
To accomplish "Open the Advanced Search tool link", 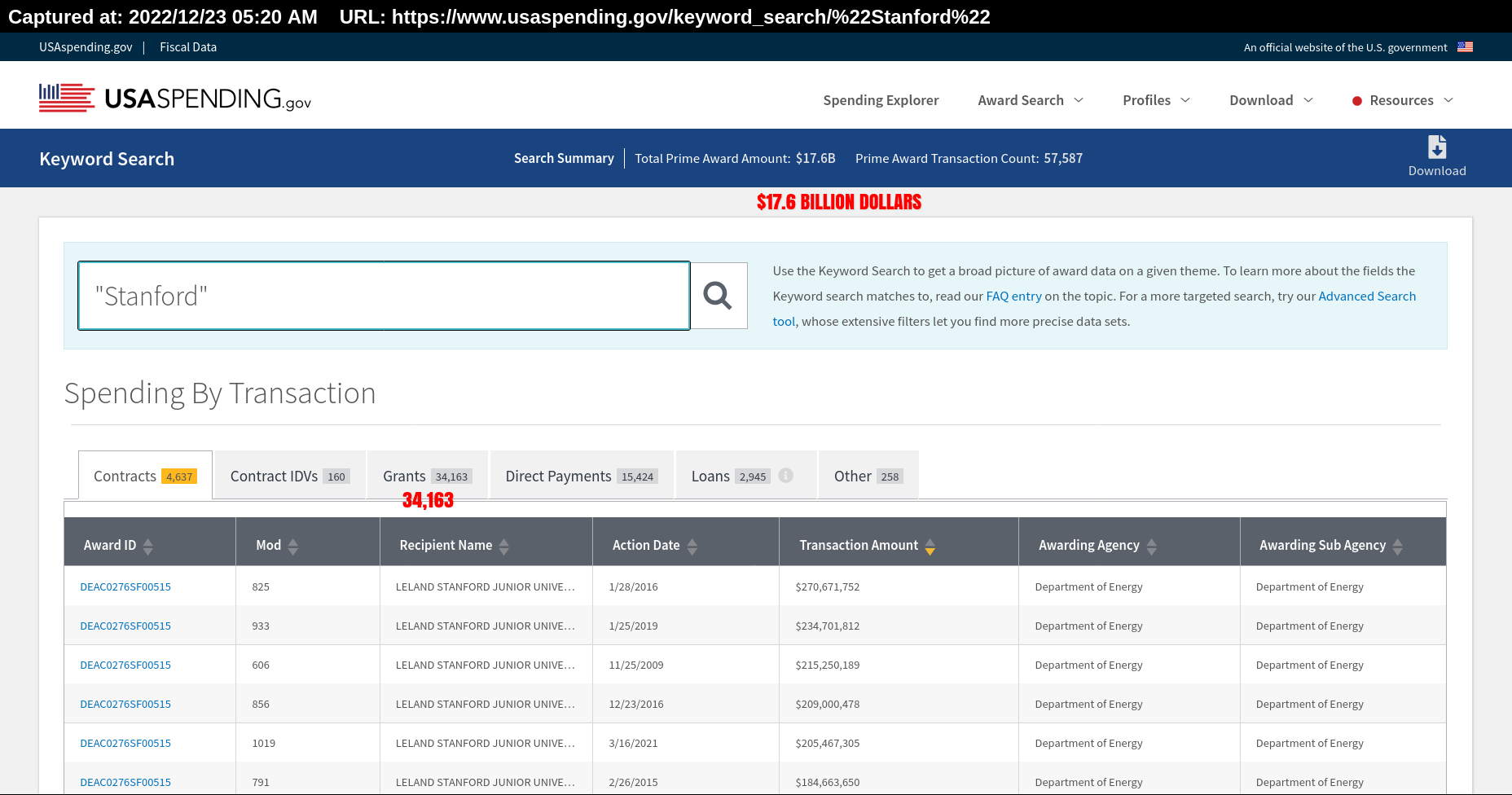I will point(1367,296).
